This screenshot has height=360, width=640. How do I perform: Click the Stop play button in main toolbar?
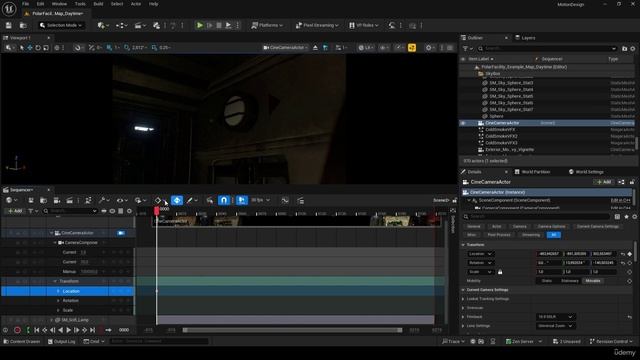[x=219, y=25]
